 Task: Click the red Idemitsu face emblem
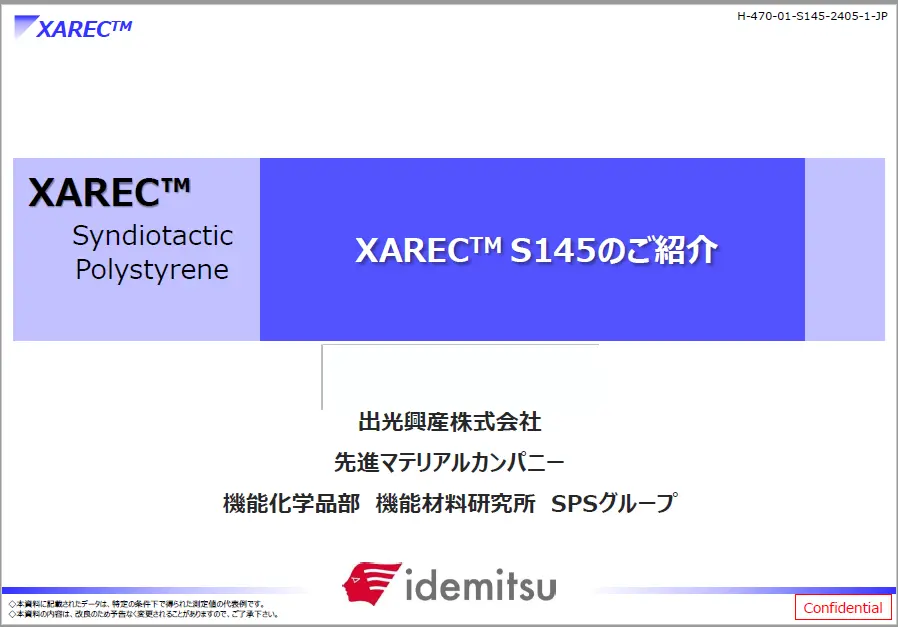click(x=372, y=583)
